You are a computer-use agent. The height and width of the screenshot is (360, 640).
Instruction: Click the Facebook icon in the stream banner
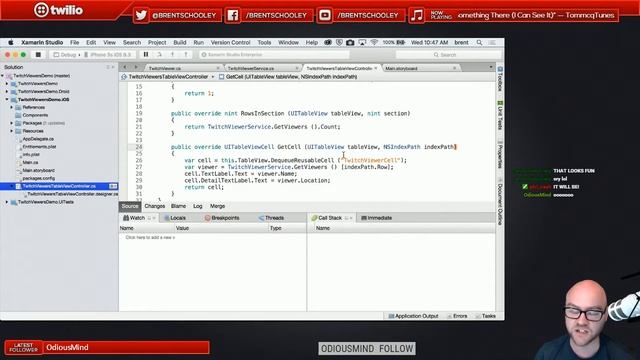point(233,16)
